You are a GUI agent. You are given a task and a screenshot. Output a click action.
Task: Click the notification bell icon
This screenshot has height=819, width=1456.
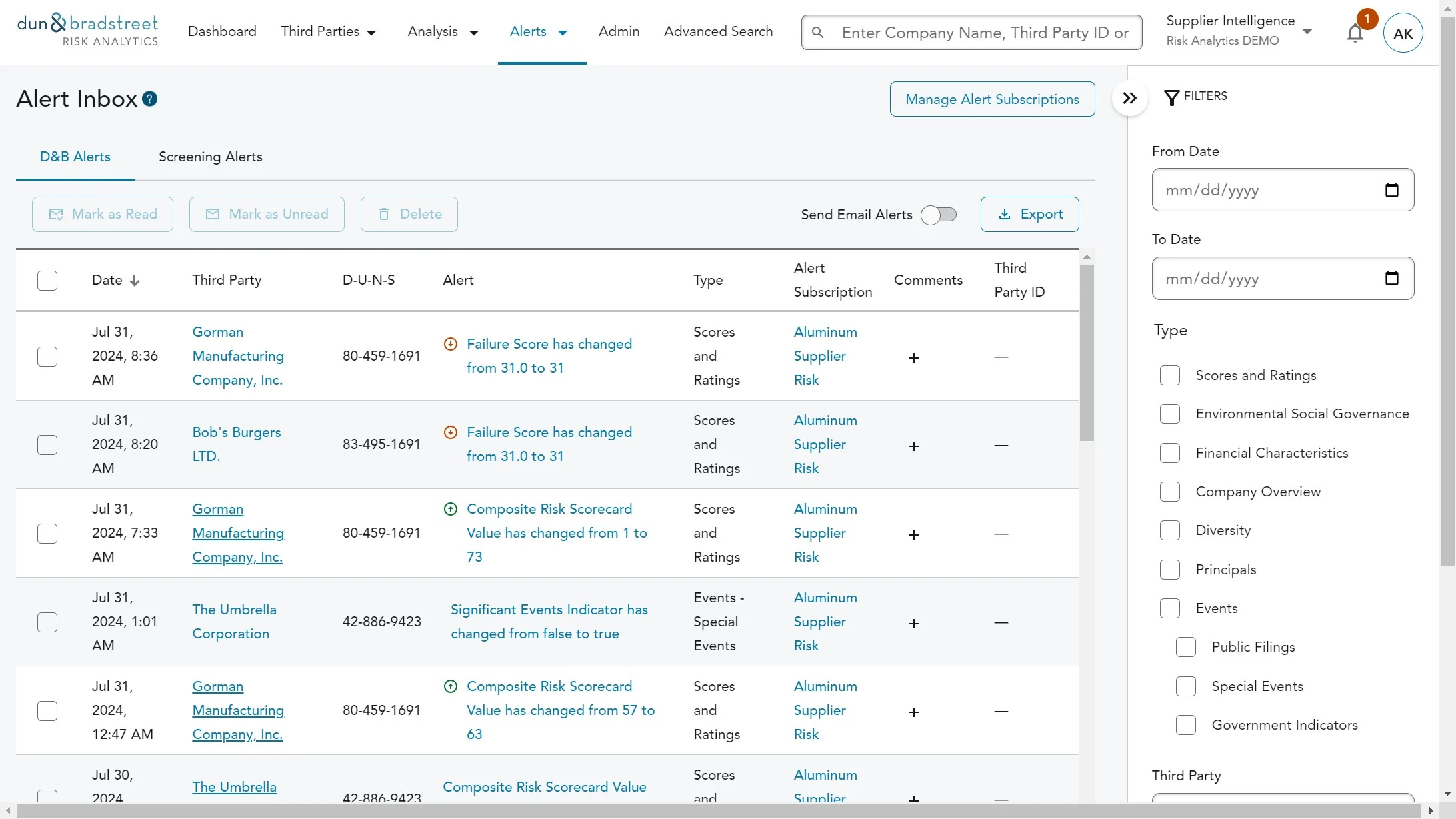[1355, 33]
